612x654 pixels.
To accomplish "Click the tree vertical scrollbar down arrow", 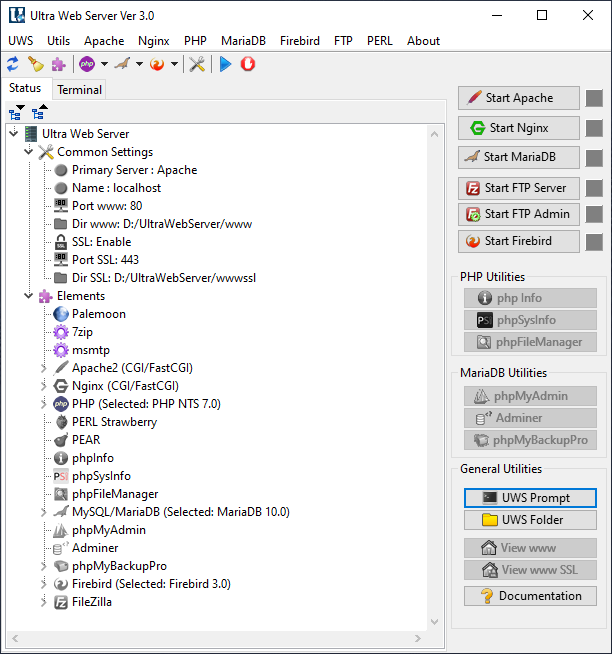I will pos(434,622).
